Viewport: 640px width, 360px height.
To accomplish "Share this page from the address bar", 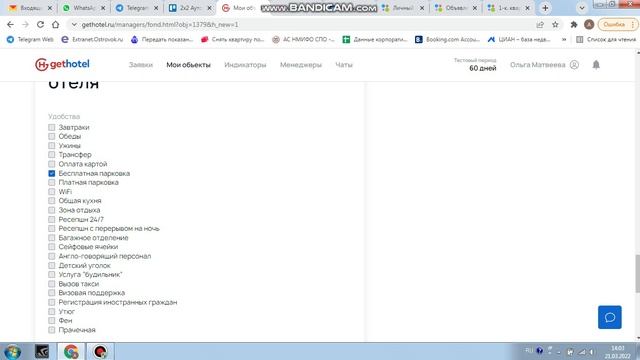I will click(540, 24).
